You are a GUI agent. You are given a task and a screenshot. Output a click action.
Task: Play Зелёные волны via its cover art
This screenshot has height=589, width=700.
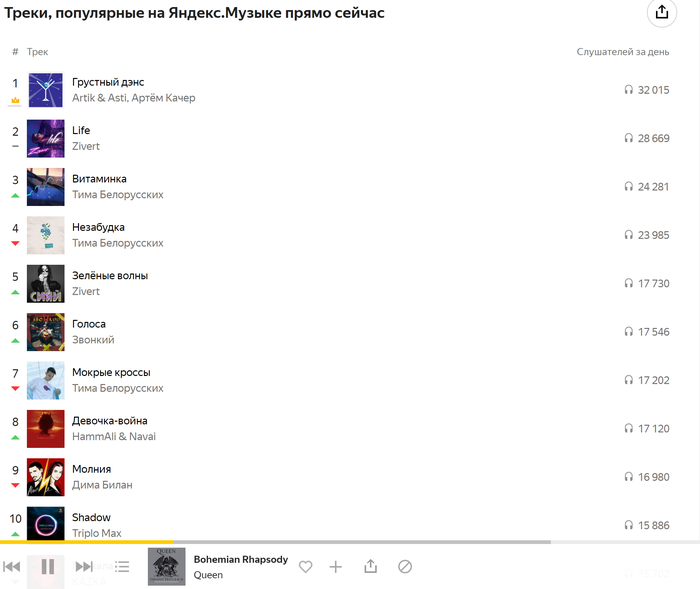(x=46, y=284)
